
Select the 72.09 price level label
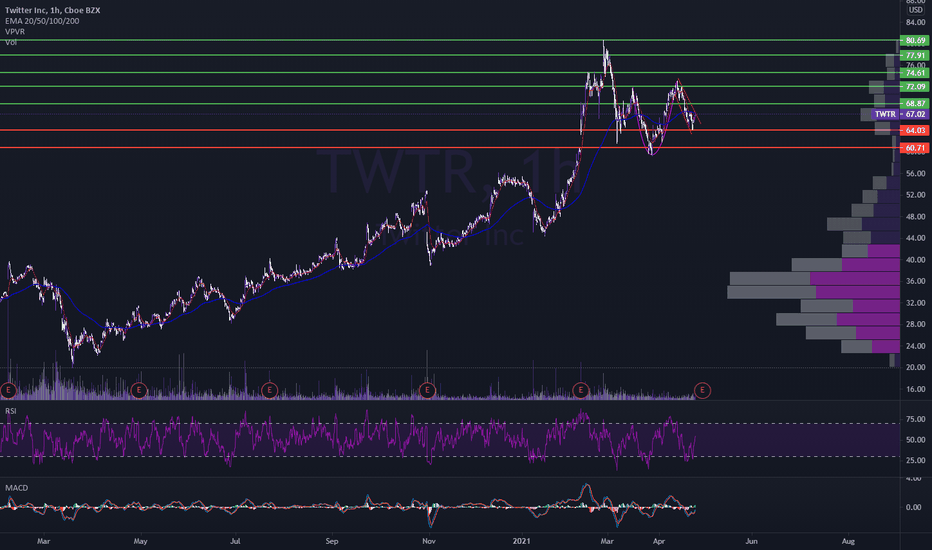point(915,87)
